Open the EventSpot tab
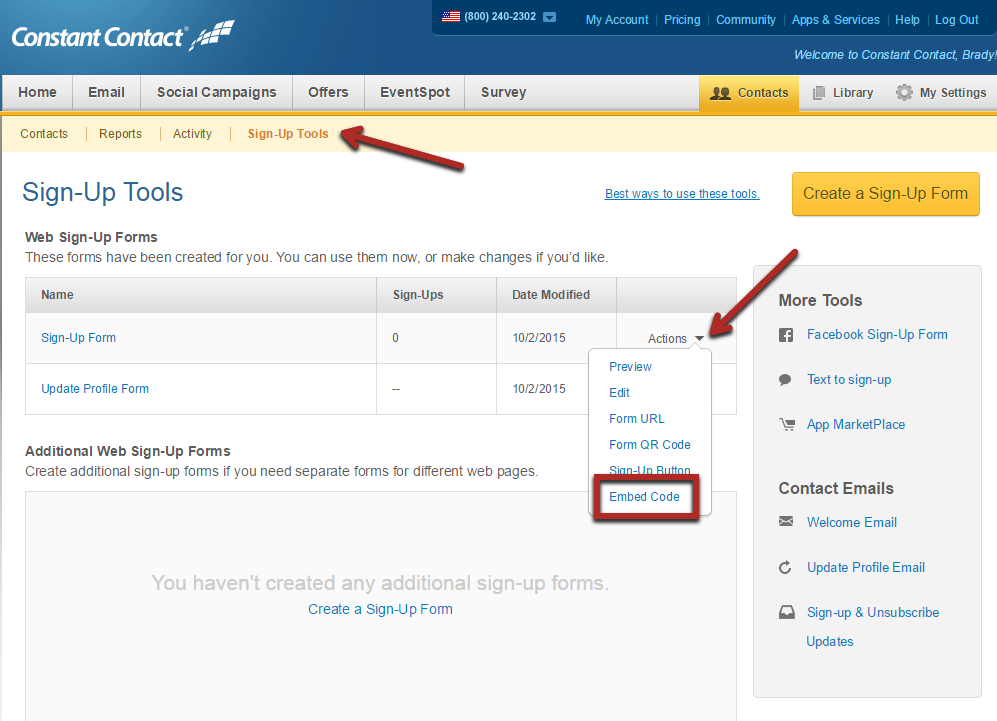Image resolution: width=997 pixels, height=721 pixels. (415, 92)
